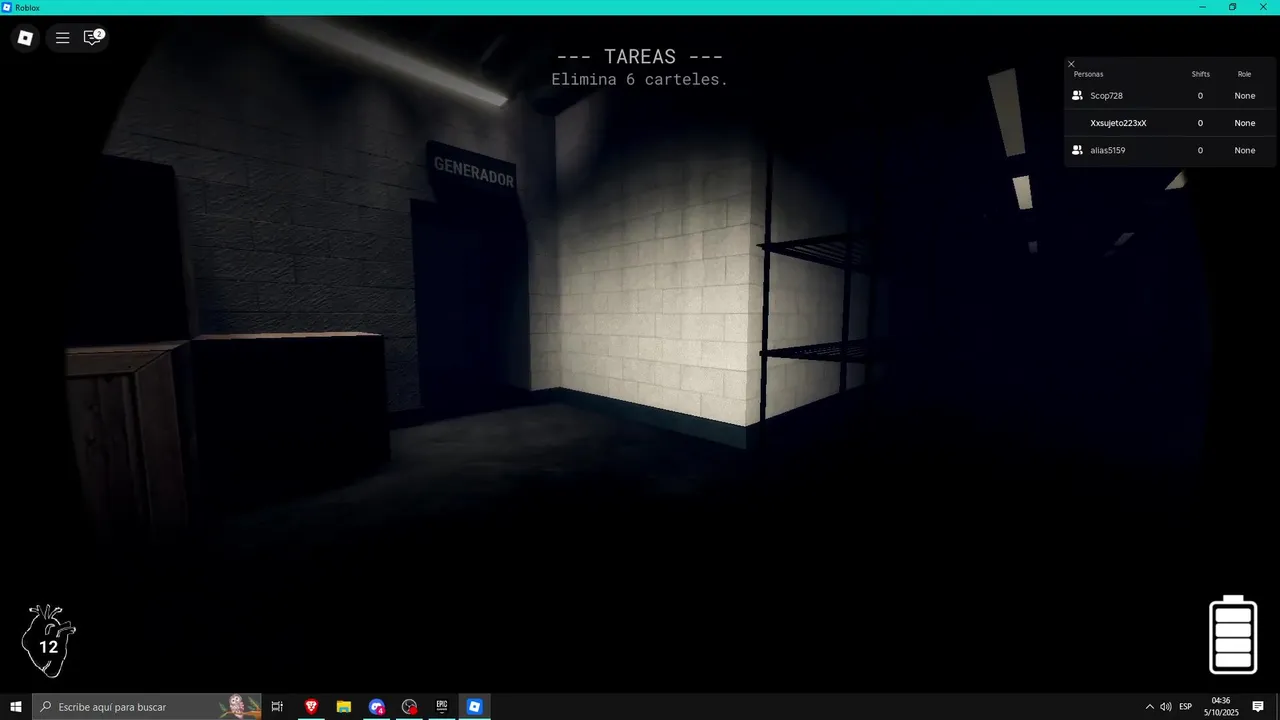1280x720 pixels.
Task: Close the player list panel
Action: [x=1071, y=64]
